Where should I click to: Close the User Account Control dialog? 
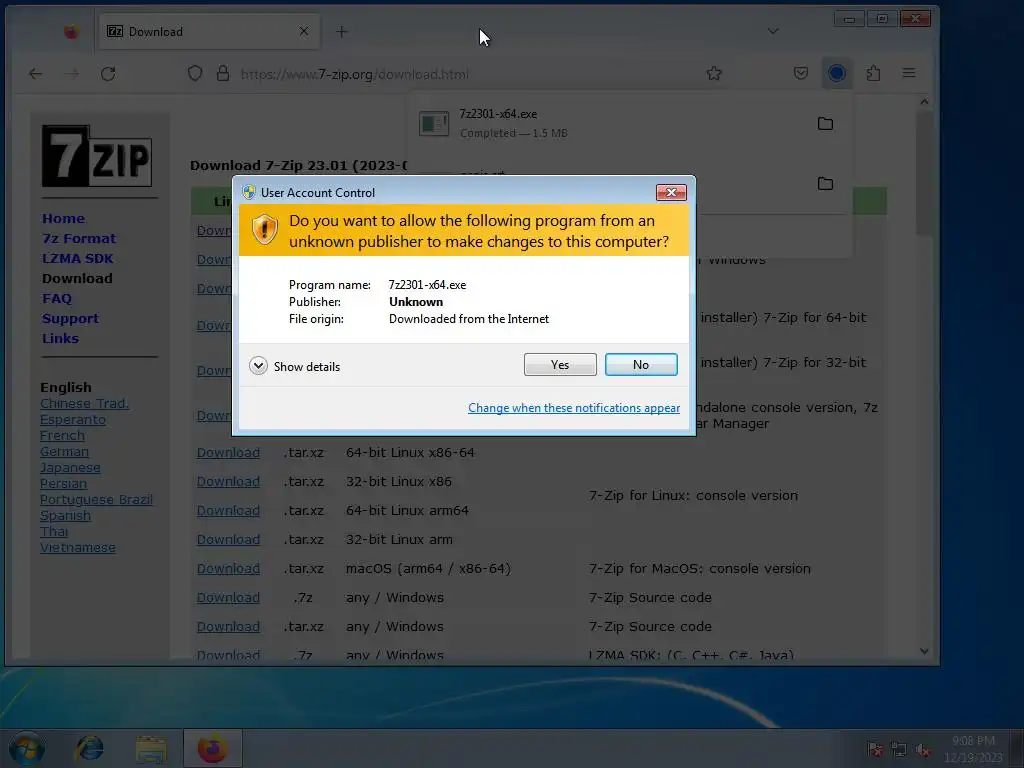(x=671, y=192)
